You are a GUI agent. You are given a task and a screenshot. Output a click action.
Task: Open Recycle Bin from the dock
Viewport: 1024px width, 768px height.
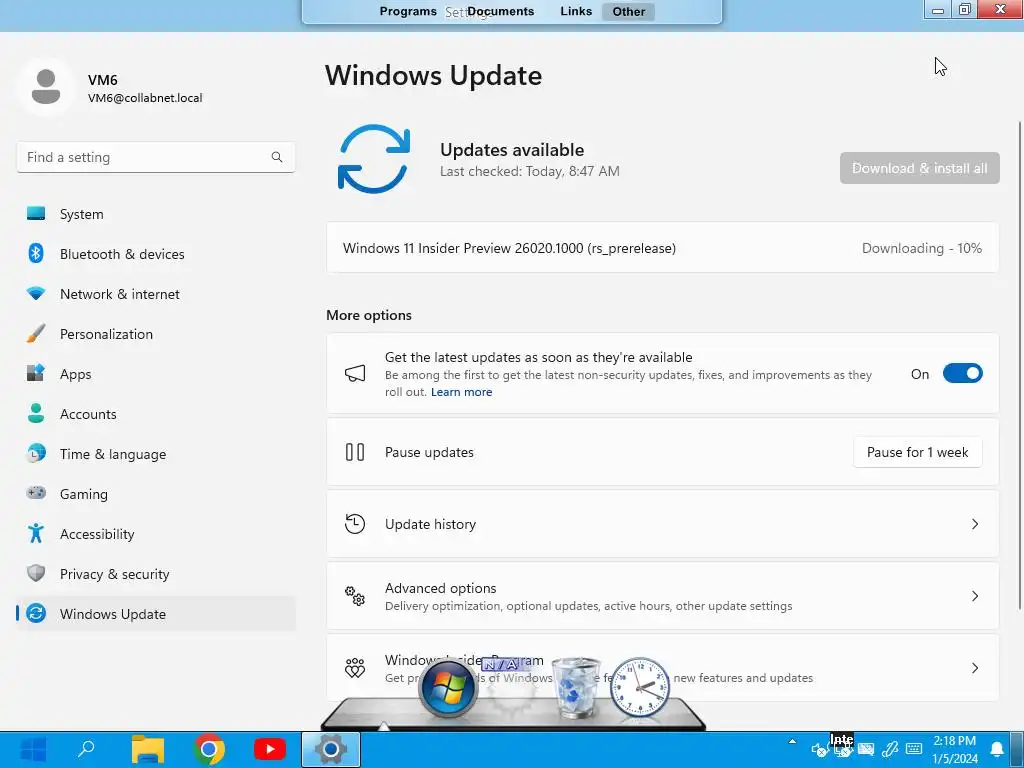click(575, 688)
